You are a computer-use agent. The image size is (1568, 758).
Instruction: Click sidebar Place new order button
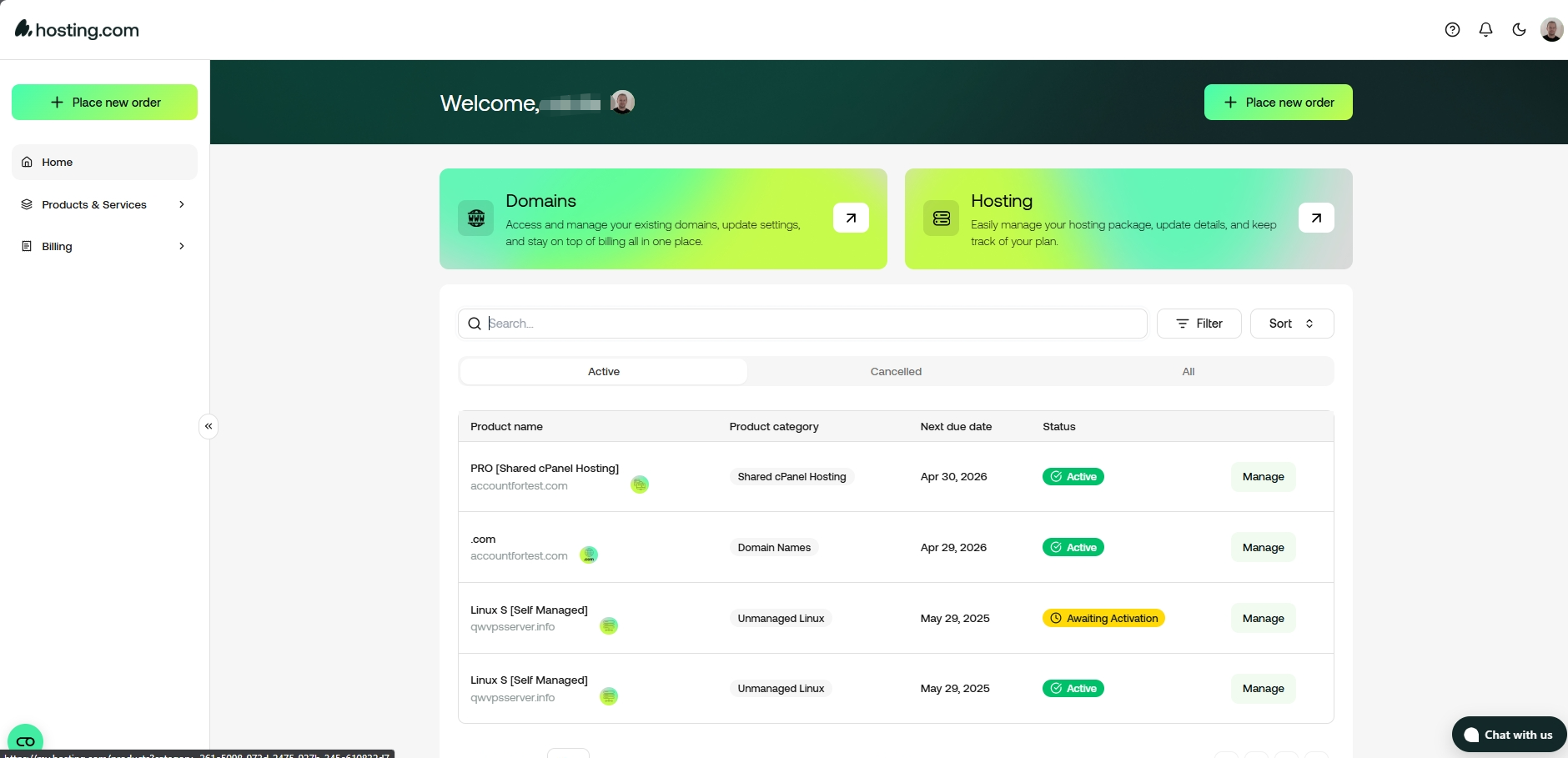coord(104,102)
